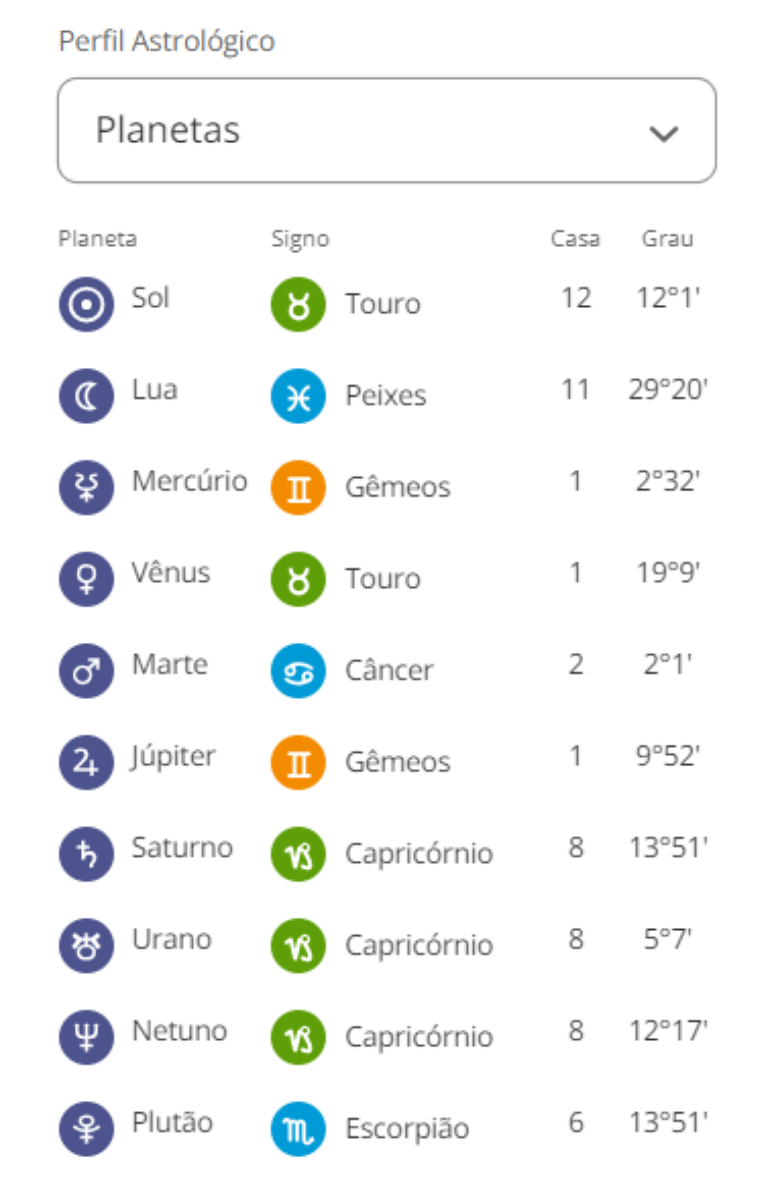Viewport: 774px width, 1181px height.
Task: Click the Sol planet icon
Action: pos(87,304)
